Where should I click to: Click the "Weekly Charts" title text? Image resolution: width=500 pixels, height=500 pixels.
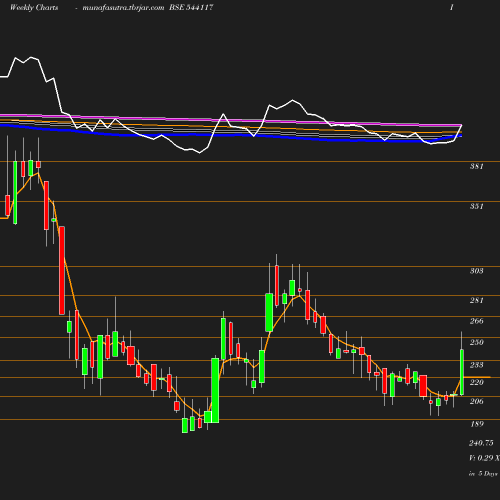tap(34, 8)
